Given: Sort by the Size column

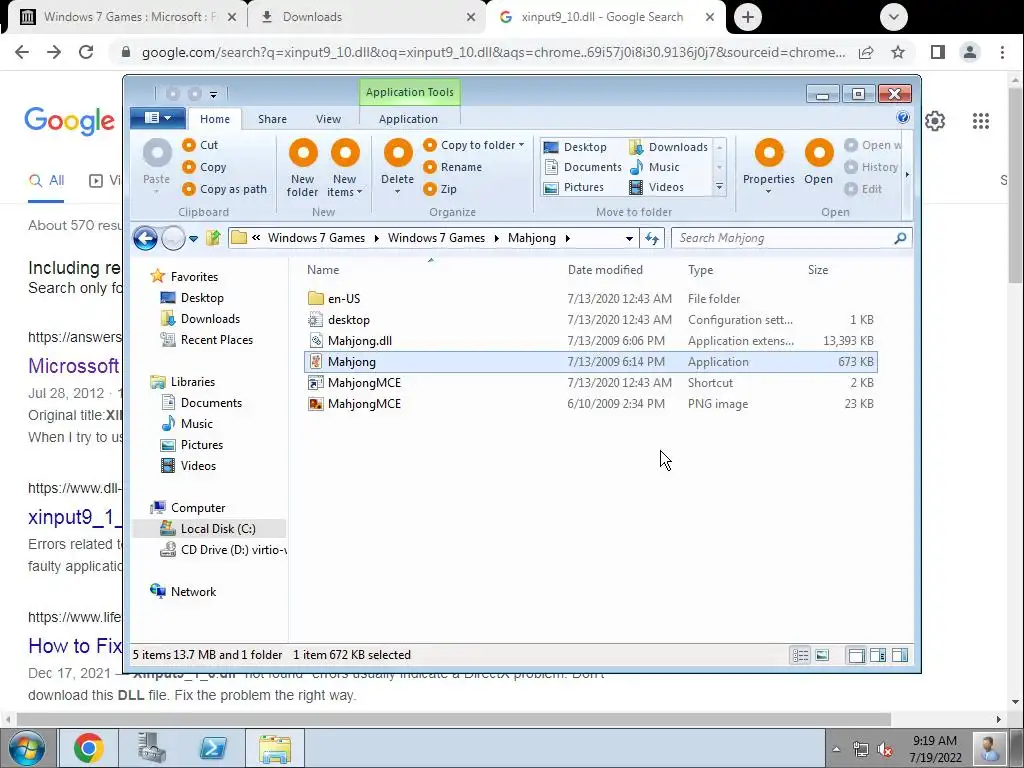Looking at the screenshot, I should pyautogui.click(x=818, y=270).
